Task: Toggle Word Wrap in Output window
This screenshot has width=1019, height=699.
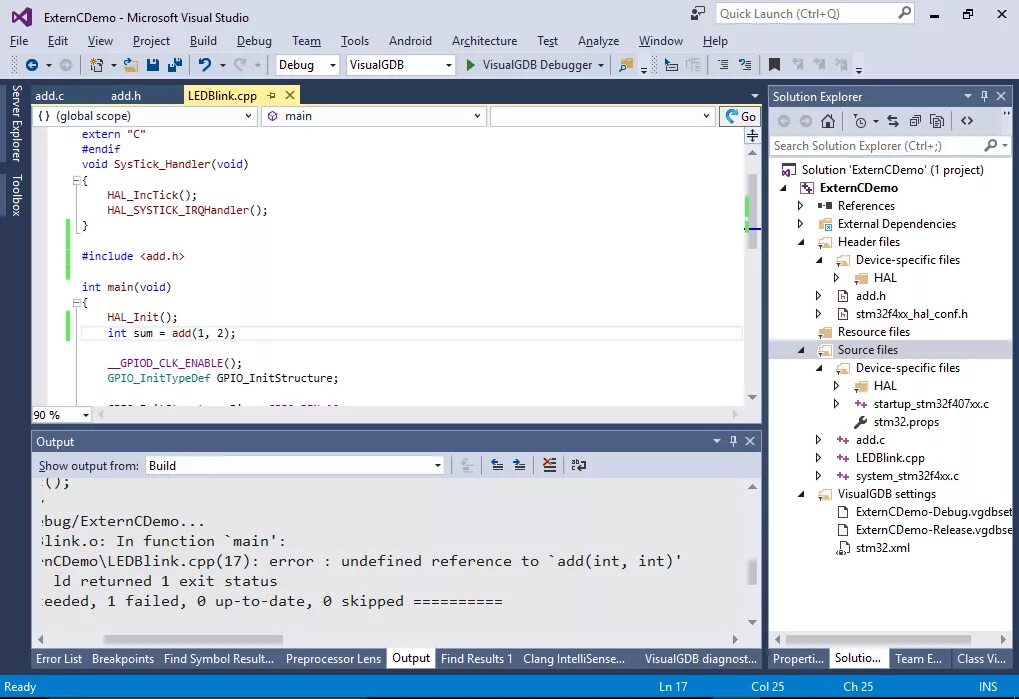Action: pos(578,465)
